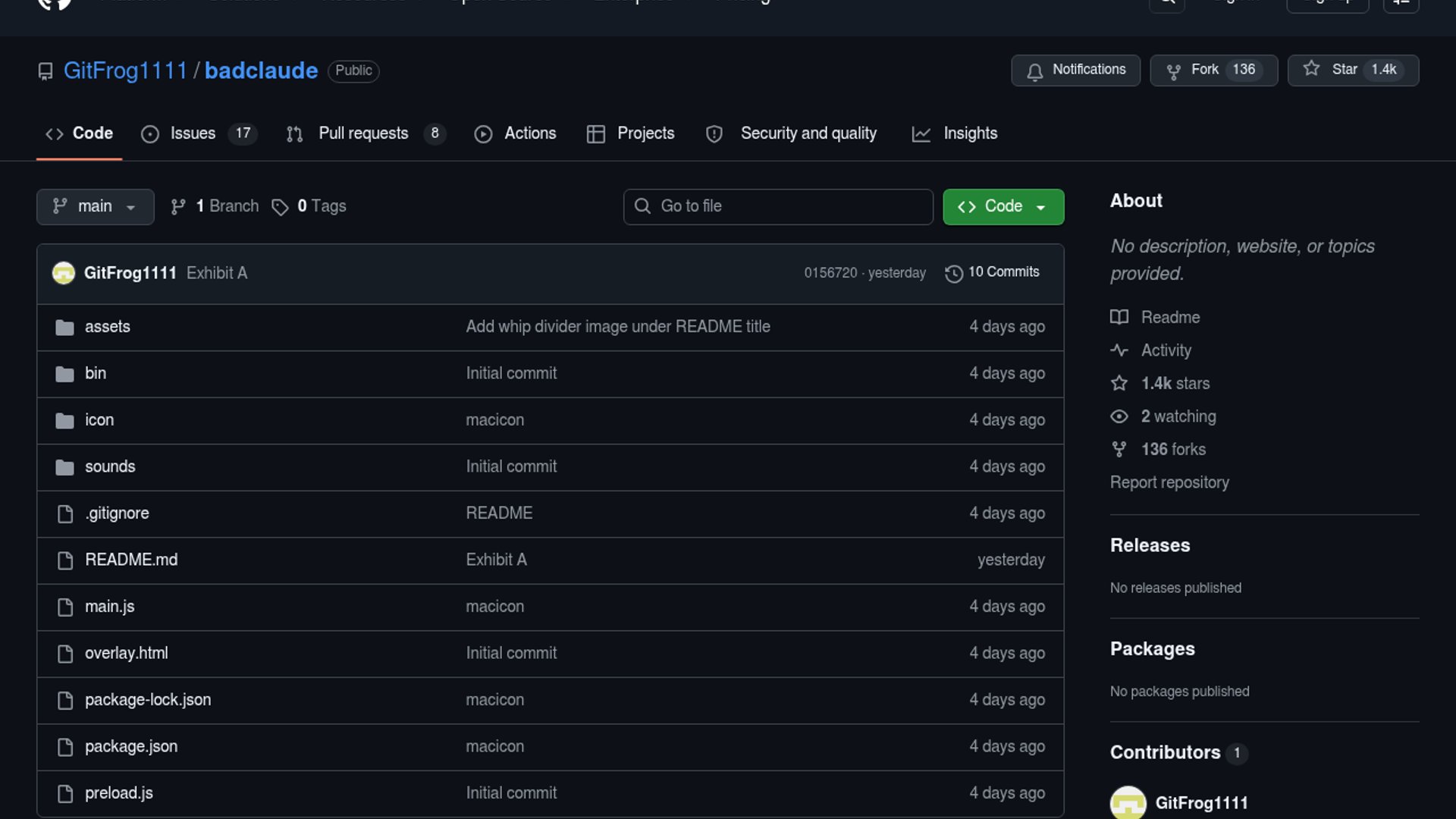Click the Report repository link
Image resolution: width=1456 pixels, height=819 pixels.
(x=1169, y=482)
